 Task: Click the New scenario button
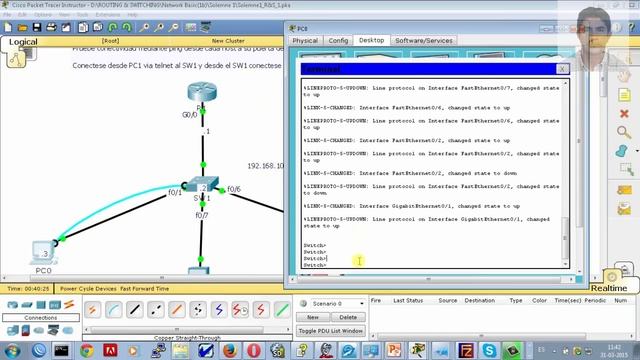coord(313,317)
